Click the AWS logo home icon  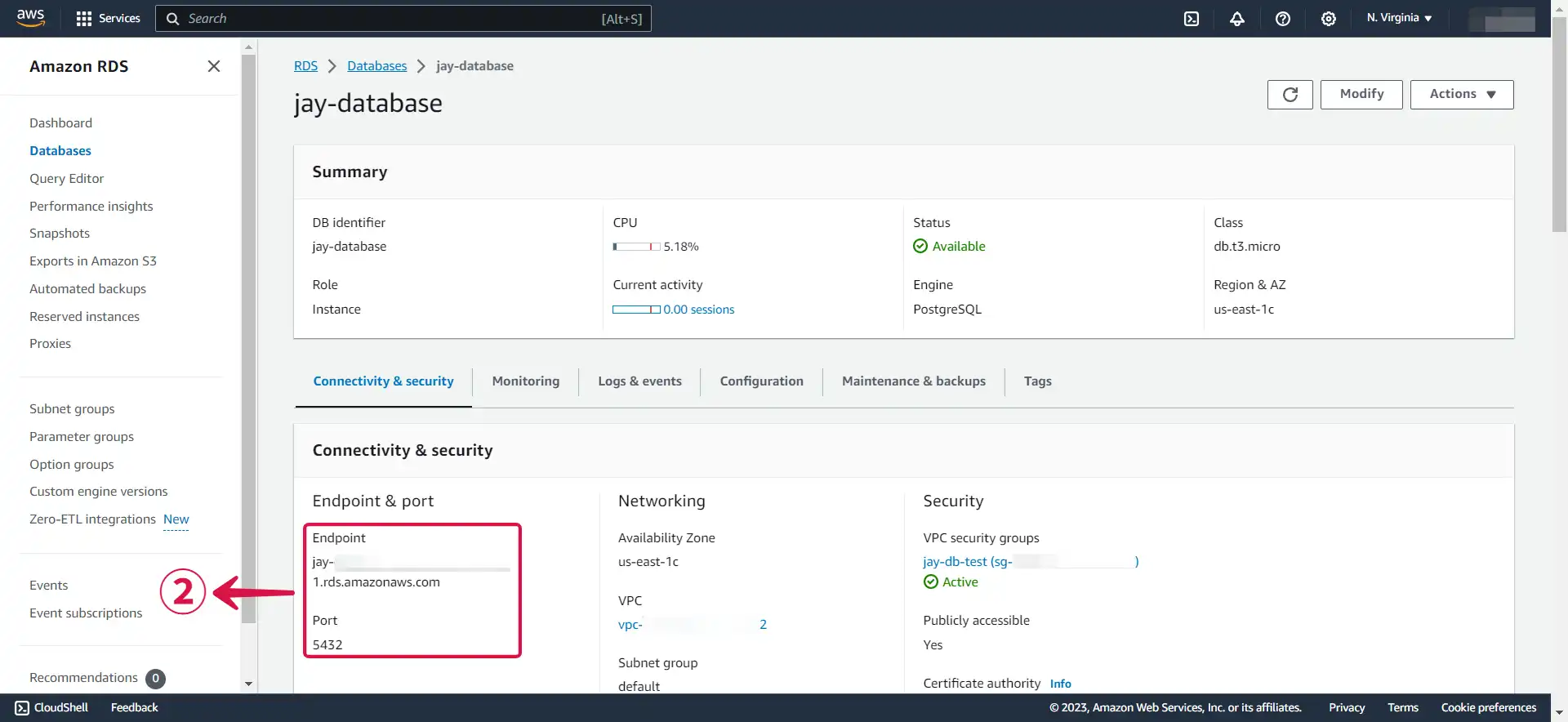[30, 18]
